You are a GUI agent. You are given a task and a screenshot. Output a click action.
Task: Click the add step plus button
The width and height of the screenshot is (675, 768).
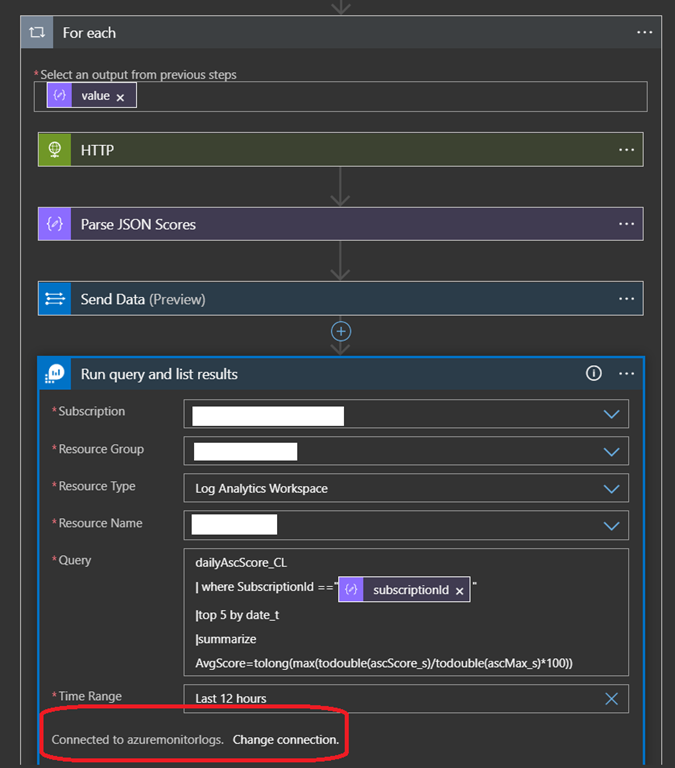tap(341, 330)
